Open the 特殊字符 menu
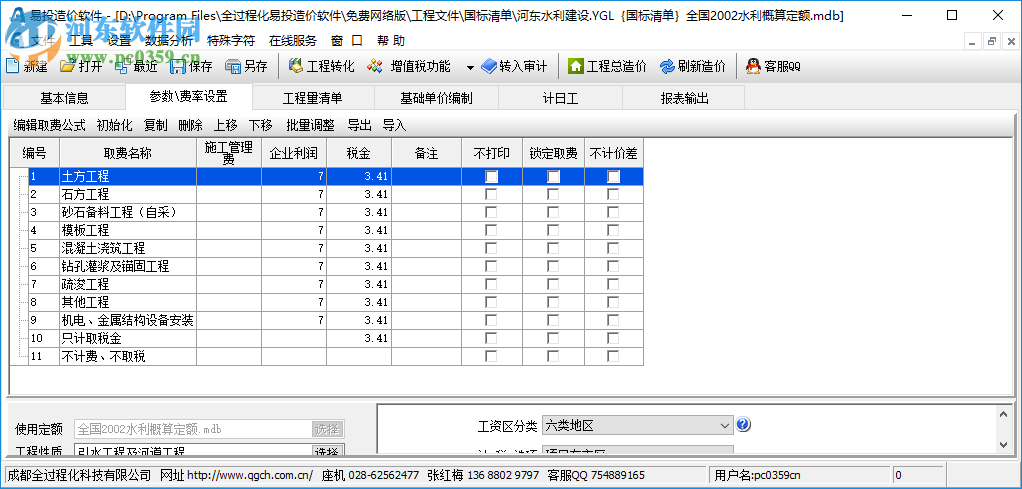 coord(231,40)
